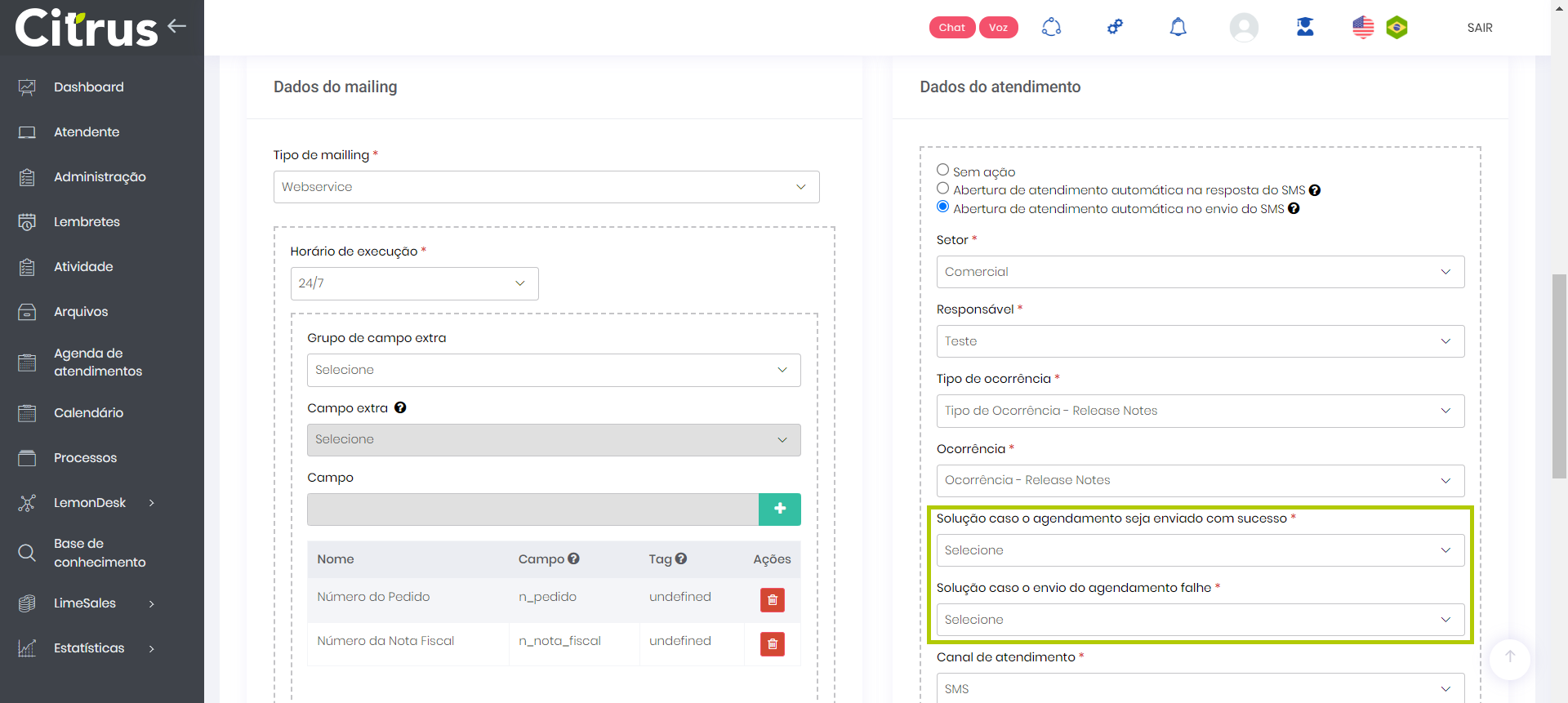The height and width of the screenshot is (703, 1568).
Task: Collapse sidebar using the arrow icon
Action: pyautogui.click(x=177, y=26)
